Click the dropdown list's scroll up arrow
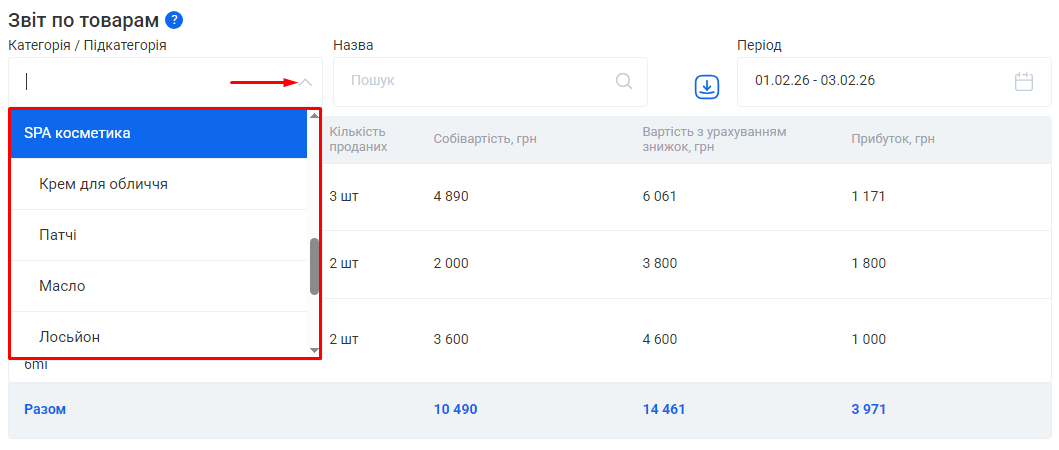The height and width of the screenshot is (450, 1059). [x=314, y=116]
